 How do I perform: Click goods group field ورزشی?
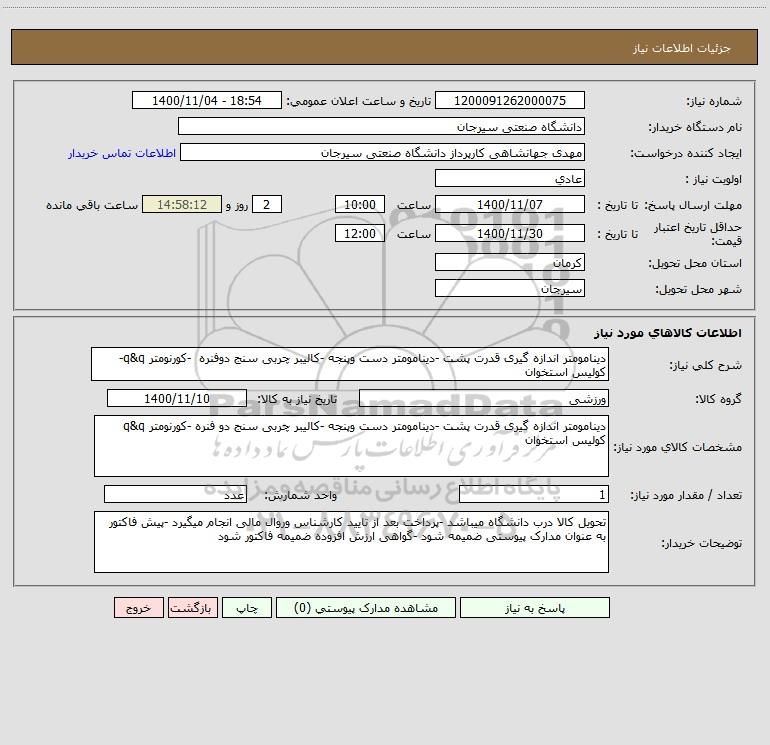click(484, 398)
